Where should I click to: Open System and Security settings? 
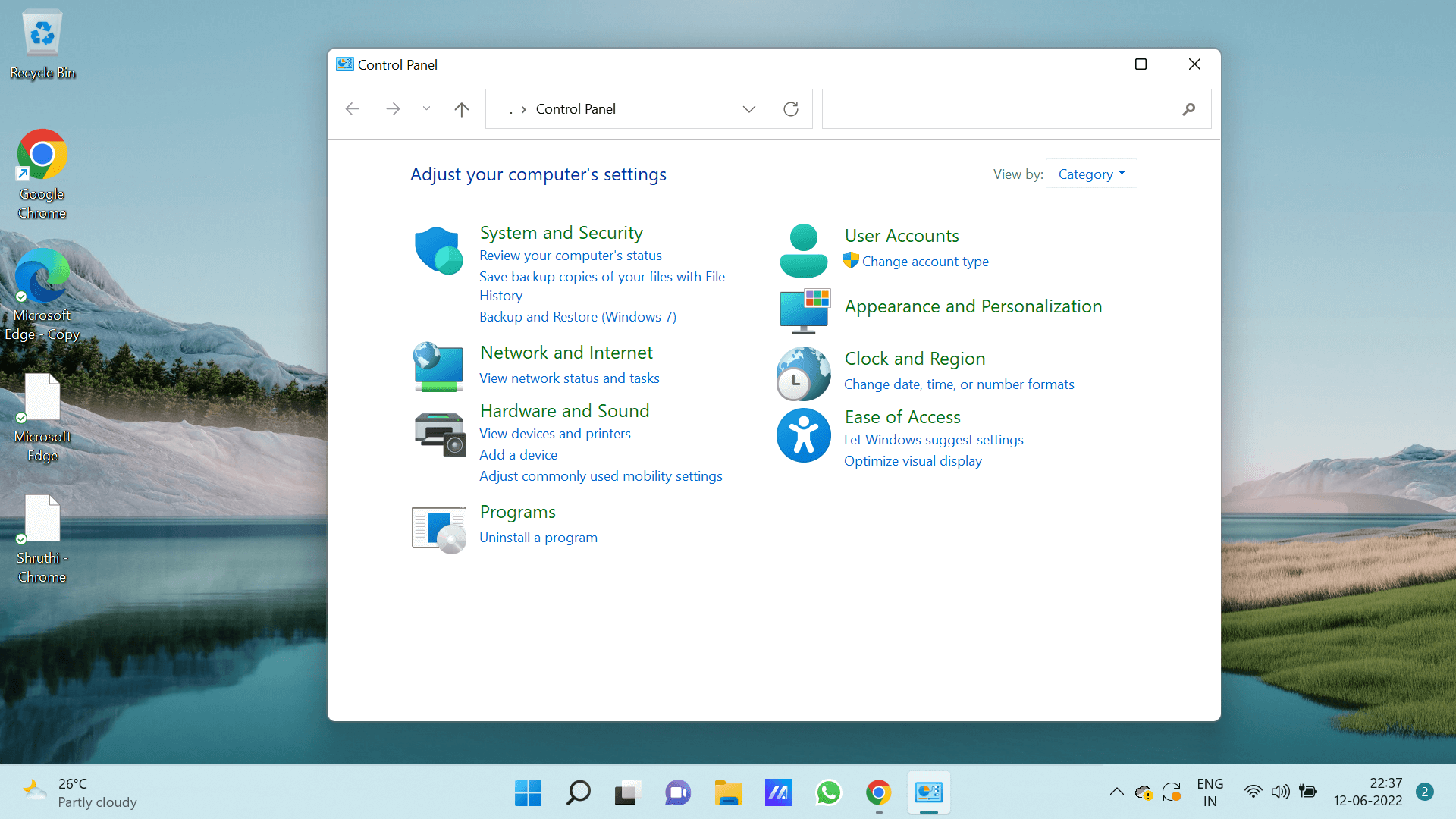click(x=561, y=231)
